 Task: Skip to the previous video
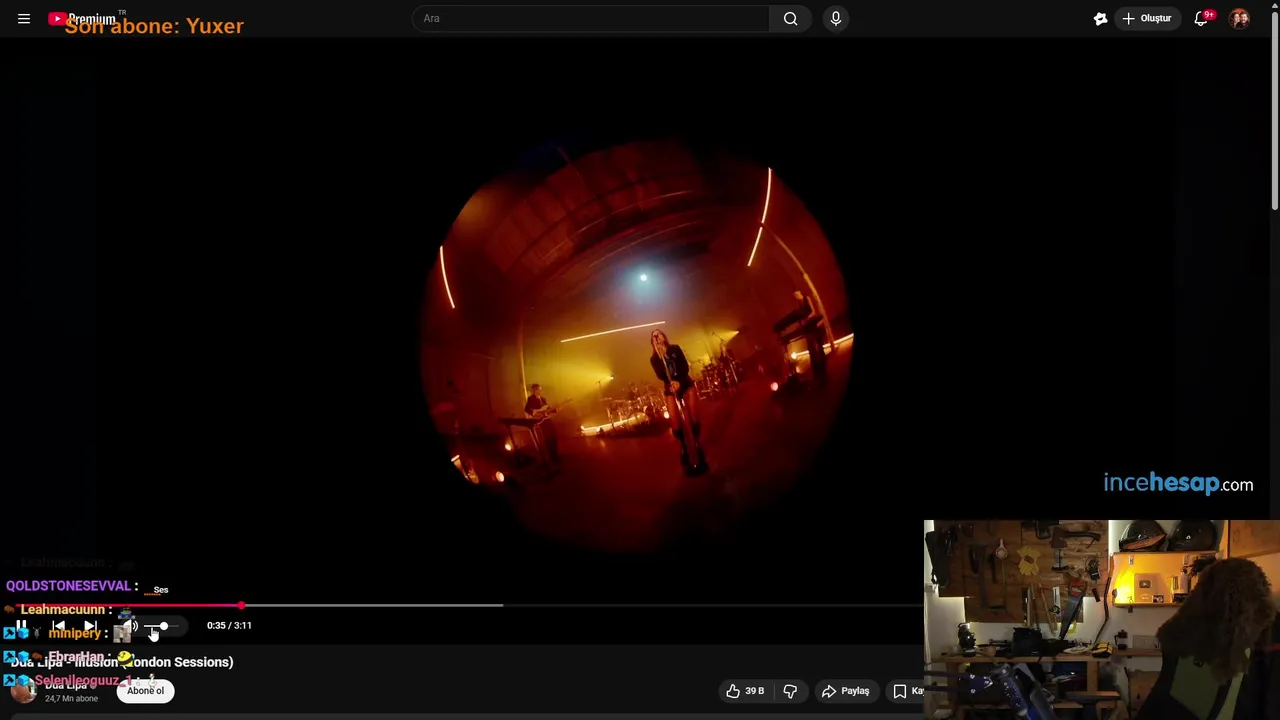pyautogui.click(x=58, y=626)
